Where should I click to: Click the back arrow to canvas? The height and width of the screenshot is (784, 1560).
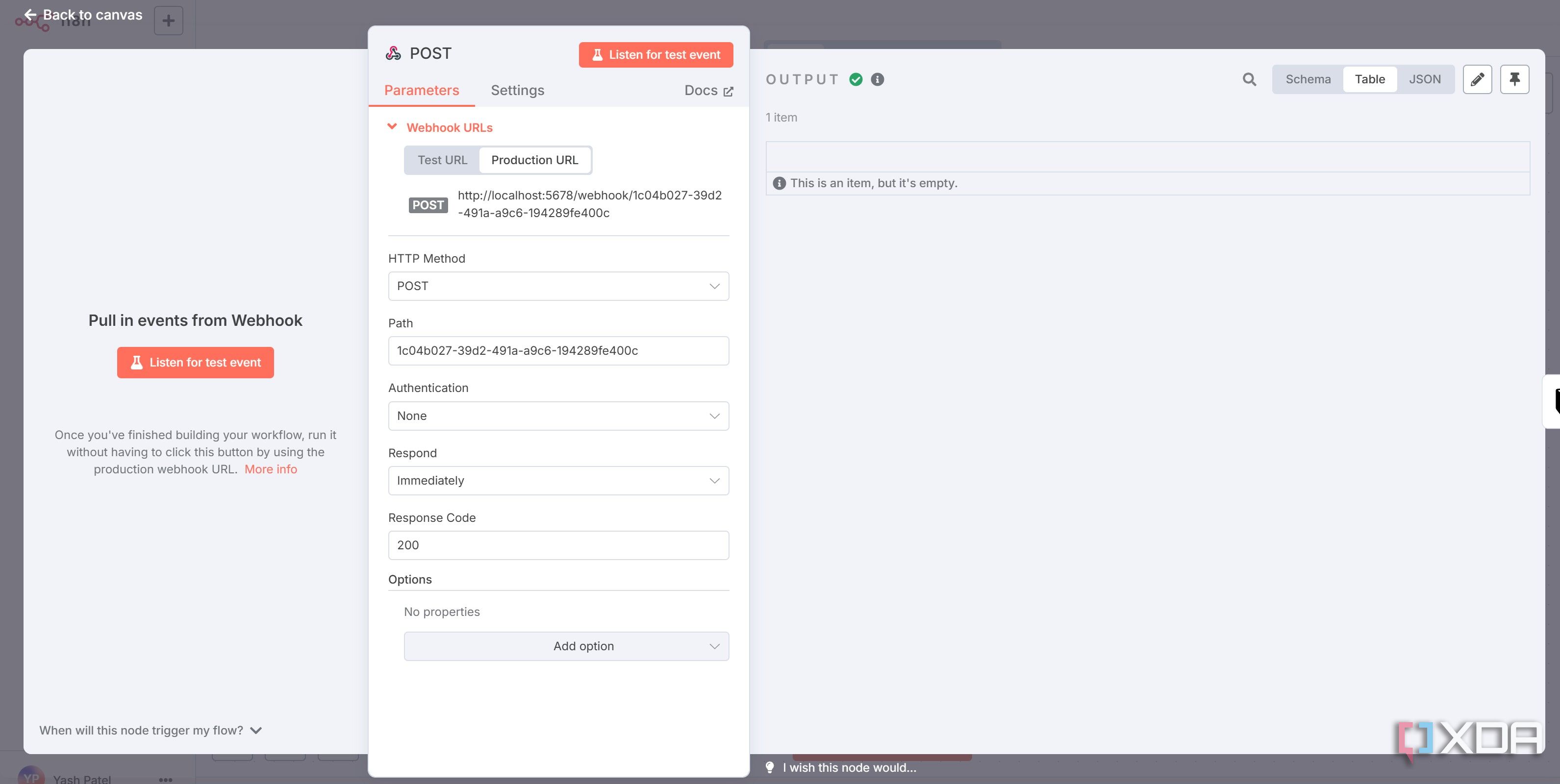pos(30,15)
